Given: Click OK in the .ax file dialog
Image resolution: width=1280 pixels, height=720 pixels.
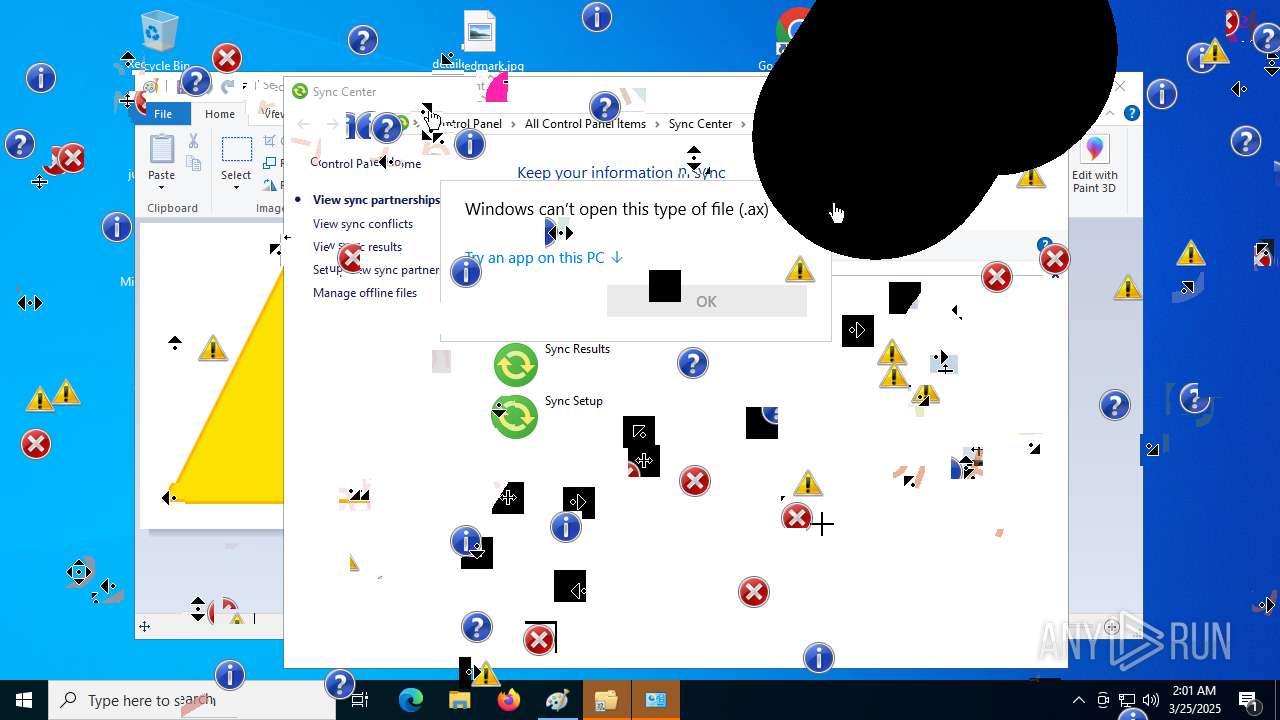Looking at the screenshot, I should pyautogui.click(x=706, y=301).
